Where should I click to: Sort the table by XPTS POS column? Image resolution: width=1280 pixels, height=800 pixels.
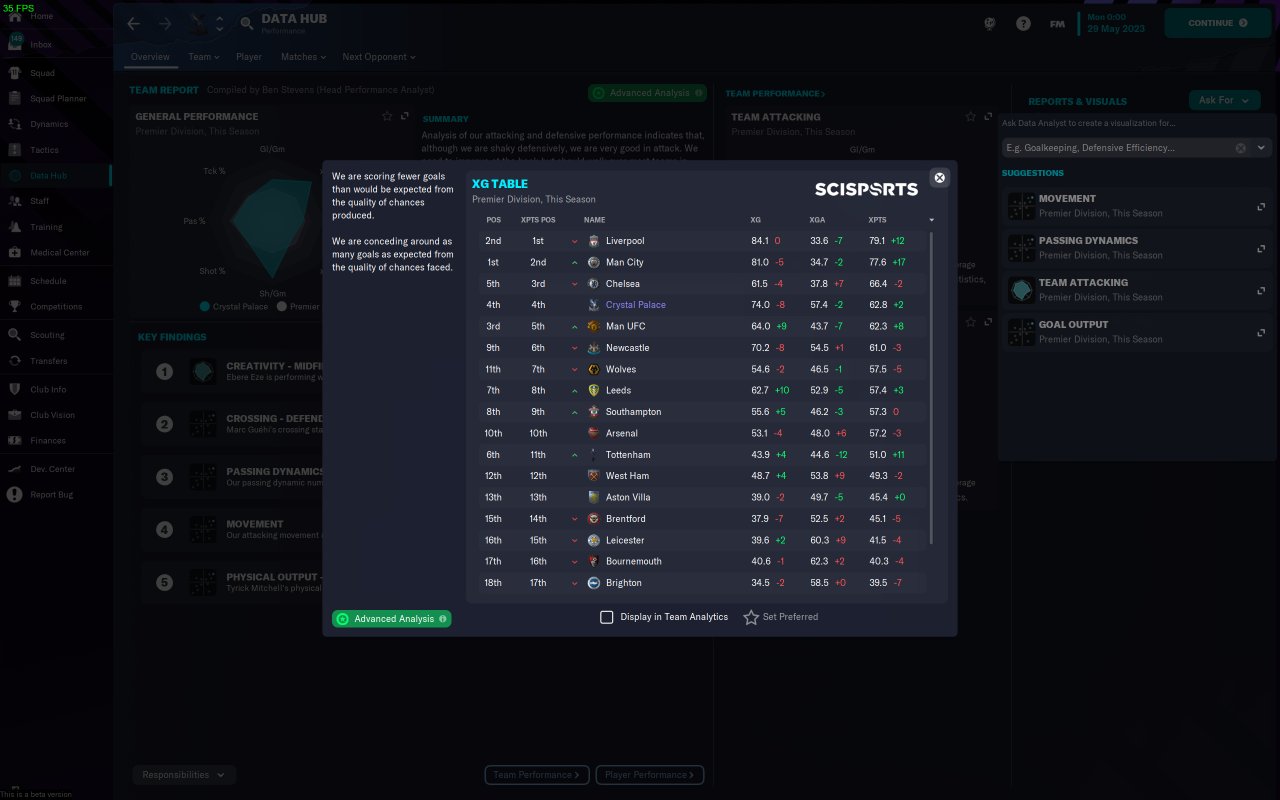(x=538, y=220)
